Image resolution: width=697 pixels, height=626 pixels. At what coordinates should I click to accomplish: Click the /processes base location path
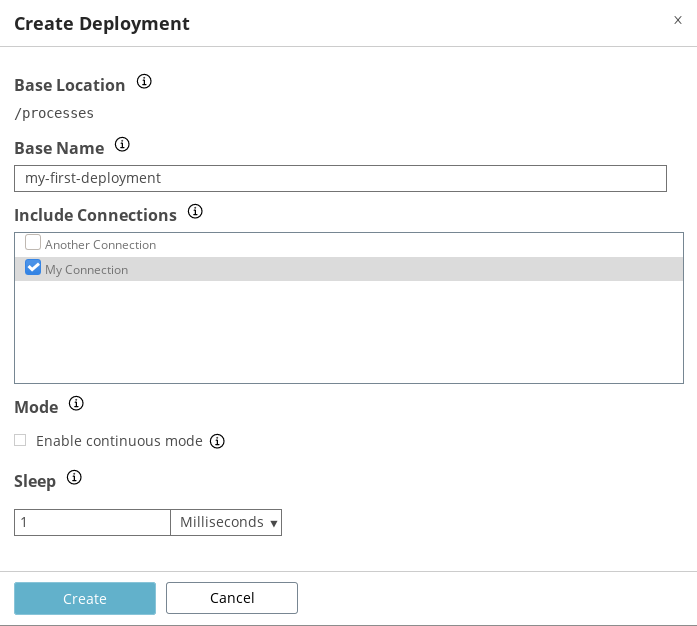click(x=54, y=113)
